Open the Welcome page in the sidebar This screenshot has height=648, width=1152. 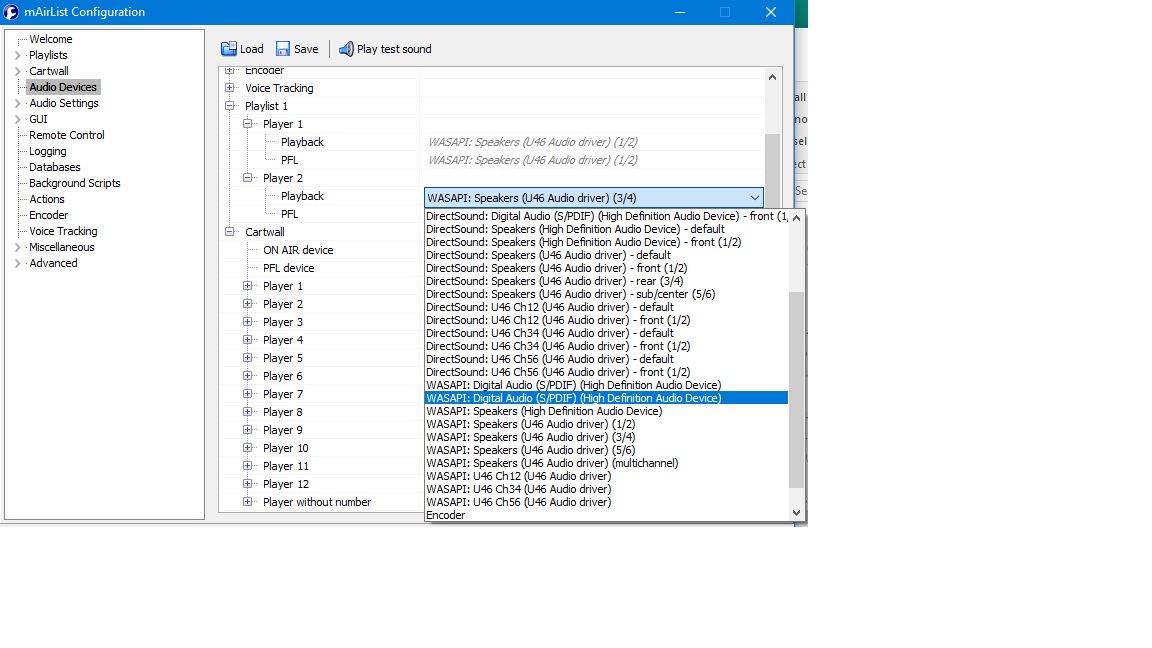click(x=51, y=39)
